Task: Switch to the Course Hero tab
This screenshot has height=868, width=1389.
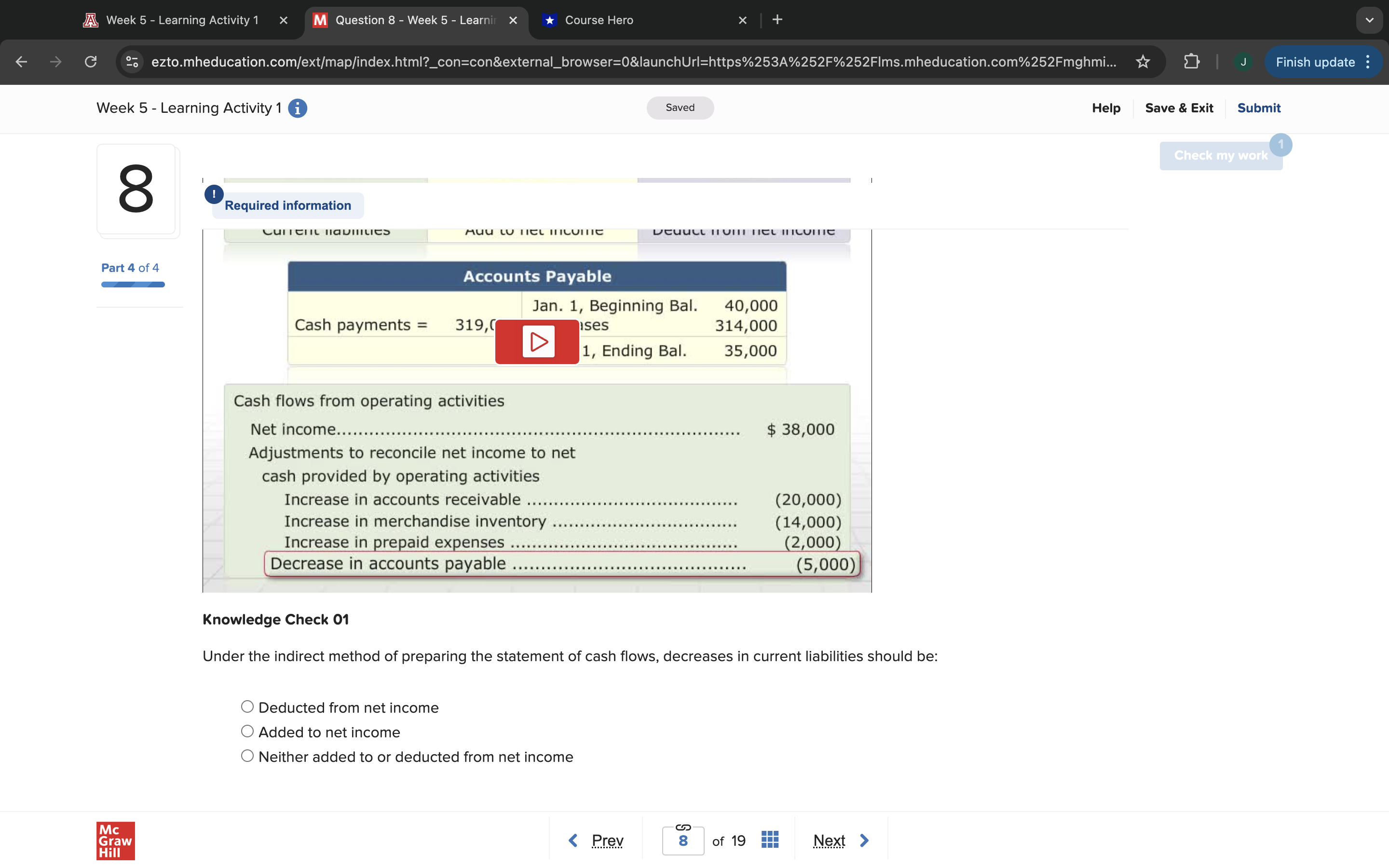Action: click(599, 20)
